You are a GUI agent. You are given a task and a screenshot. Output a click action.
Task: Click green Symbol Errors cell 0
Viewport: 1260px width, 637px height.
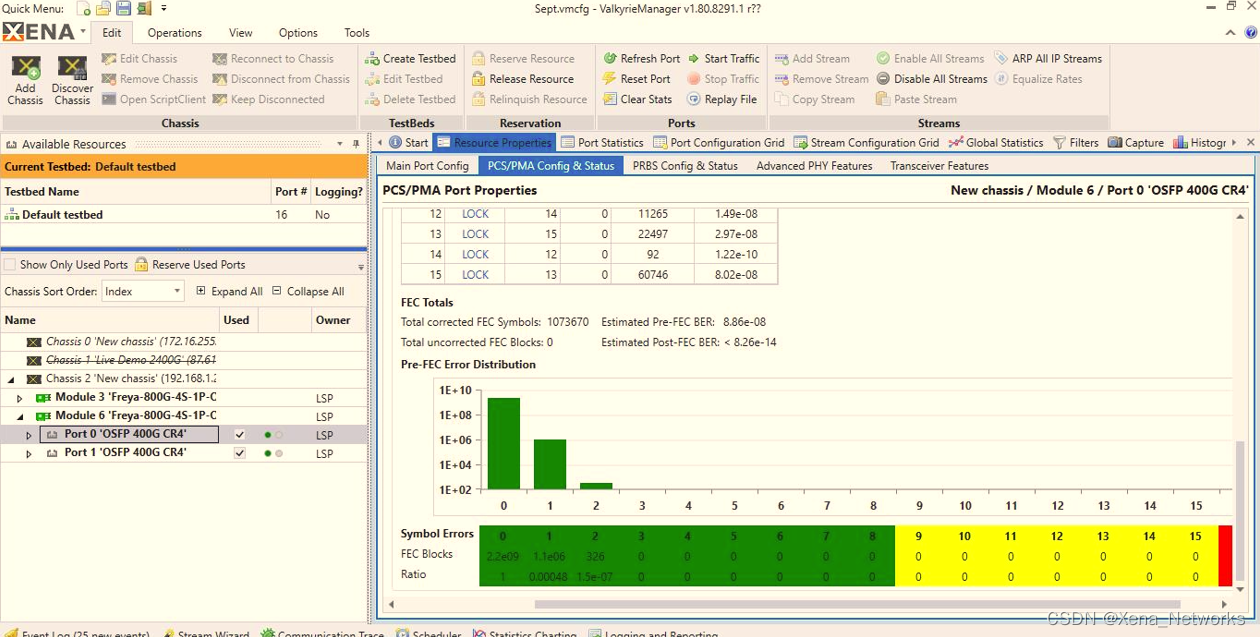click(x=503, y=536)
